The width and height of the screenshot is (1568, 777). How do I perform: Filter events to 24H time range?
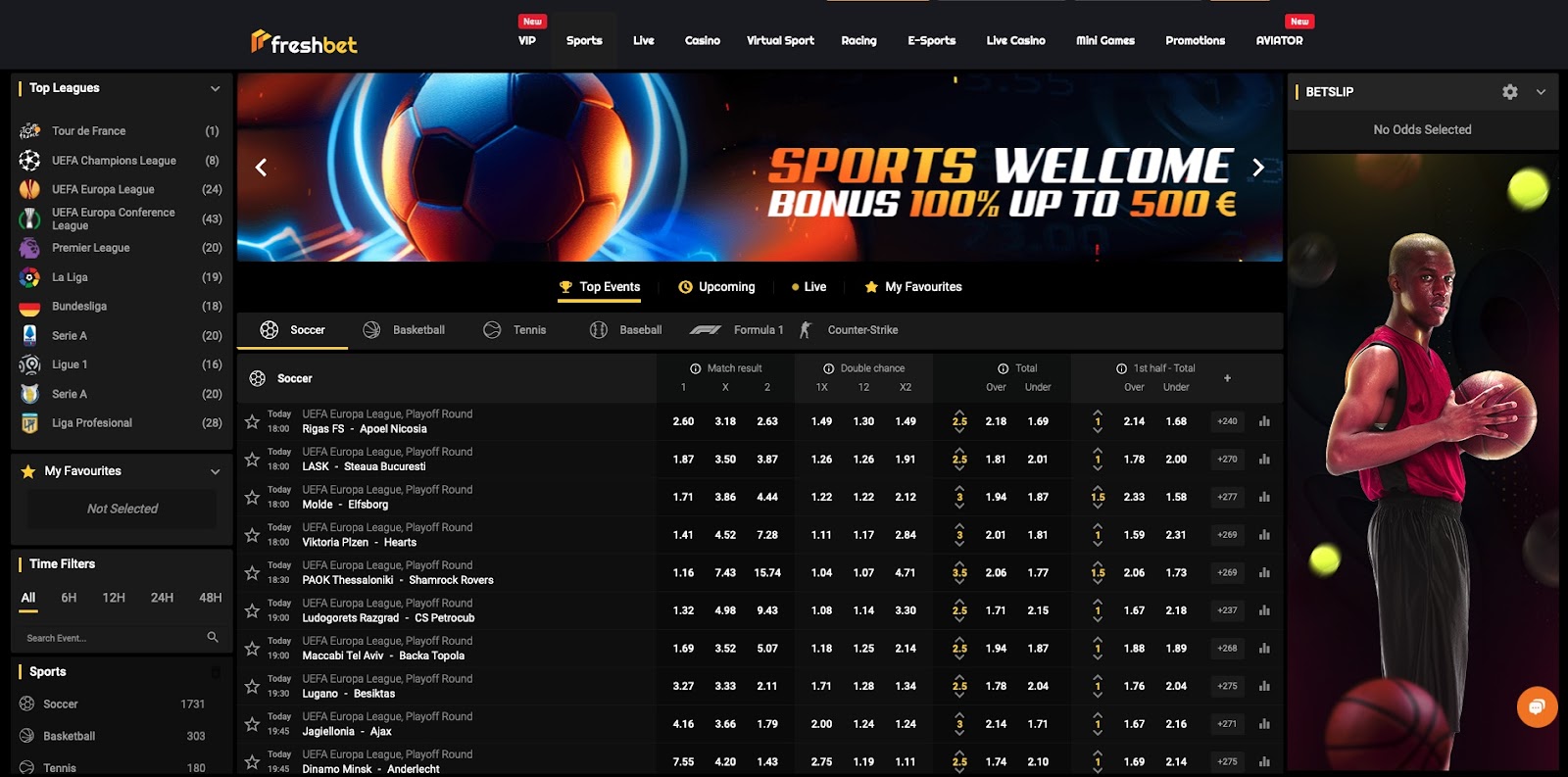[162, 598]
